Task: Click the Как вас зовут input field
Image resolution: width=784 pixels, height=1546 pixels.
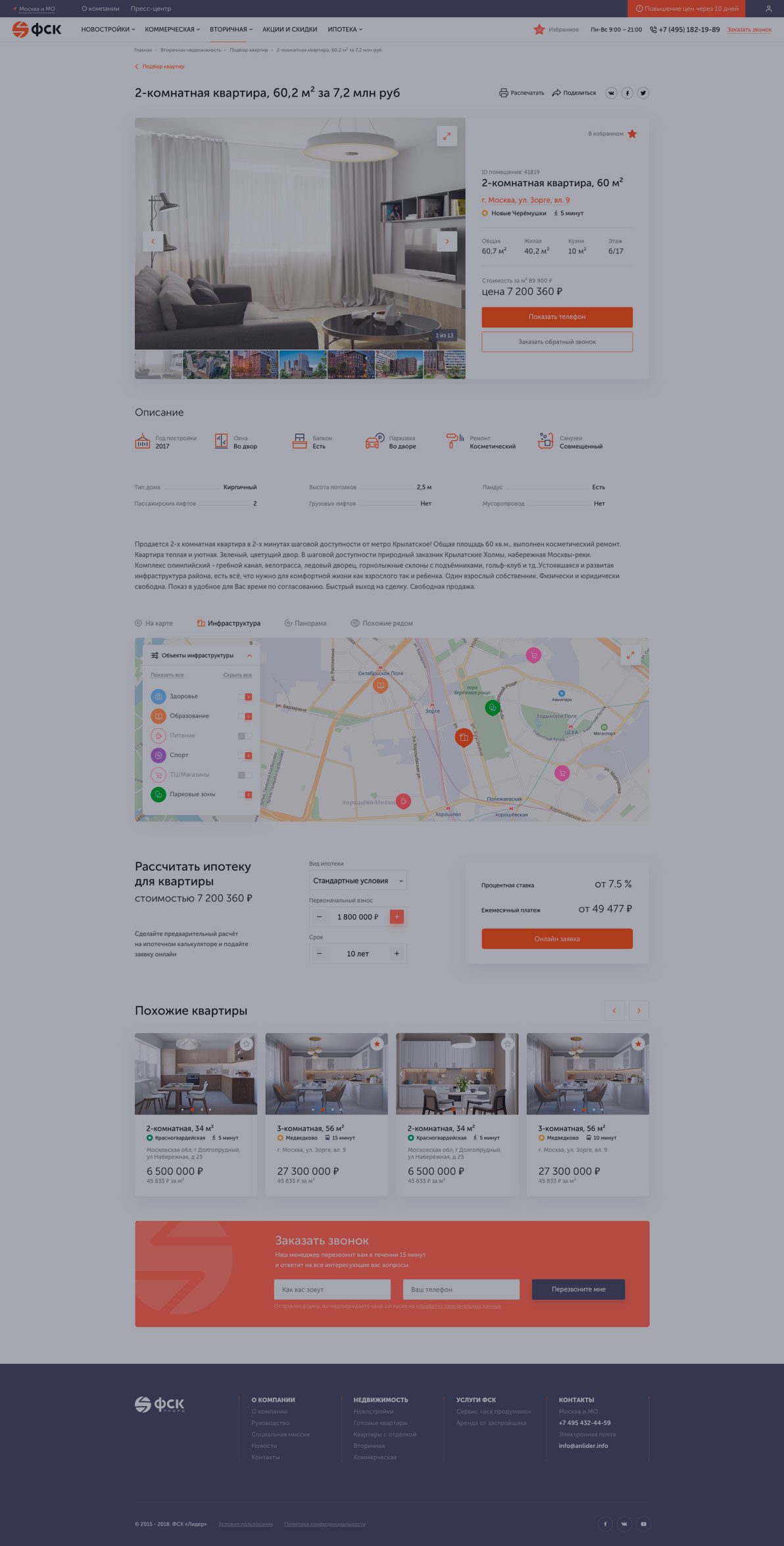Action: pos(332,1289)
